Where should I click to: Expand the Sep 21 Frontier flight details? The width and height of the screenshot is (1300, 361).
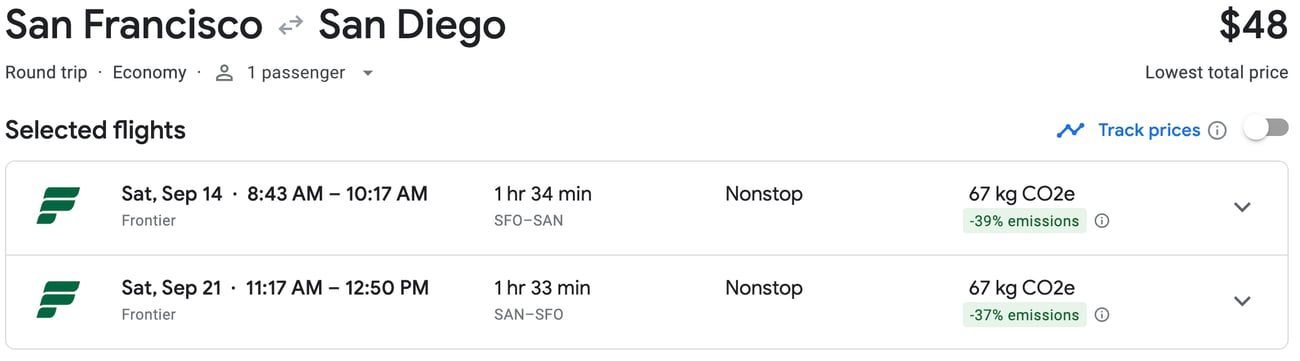[1242, 301]
